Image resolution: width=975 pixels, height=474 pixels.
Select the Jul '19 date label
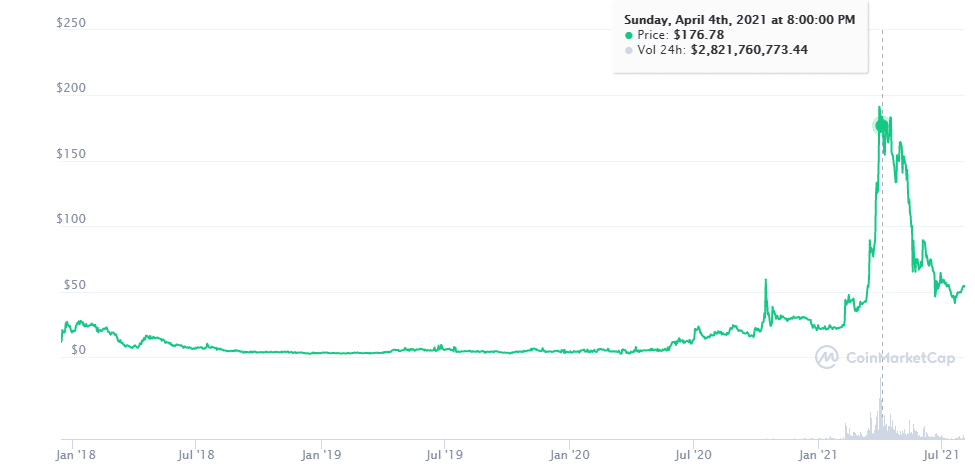[x=445, y=455]
